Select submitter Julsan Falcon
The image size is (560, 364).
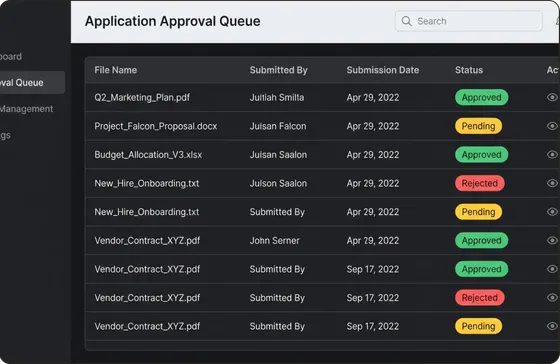pyautogui.click(x=278, y=126)
